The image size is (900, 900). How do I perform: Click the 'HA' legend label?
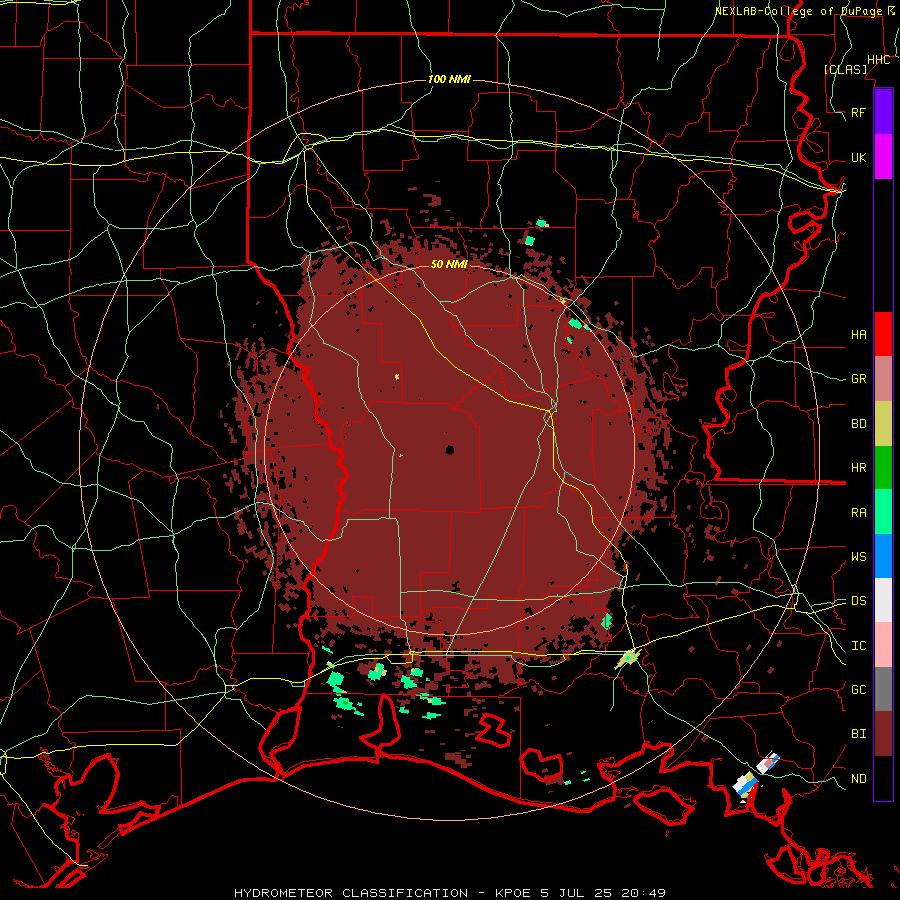[858, 334]
